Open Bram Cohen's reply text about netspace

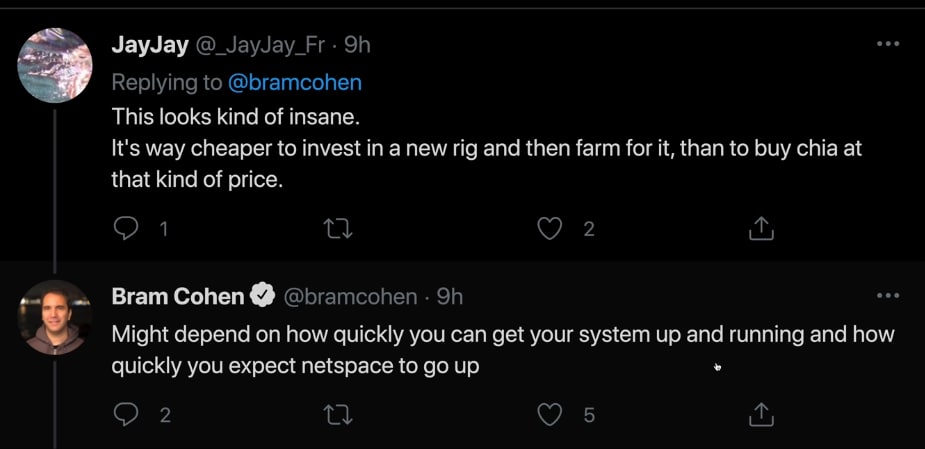click(503, 350)
